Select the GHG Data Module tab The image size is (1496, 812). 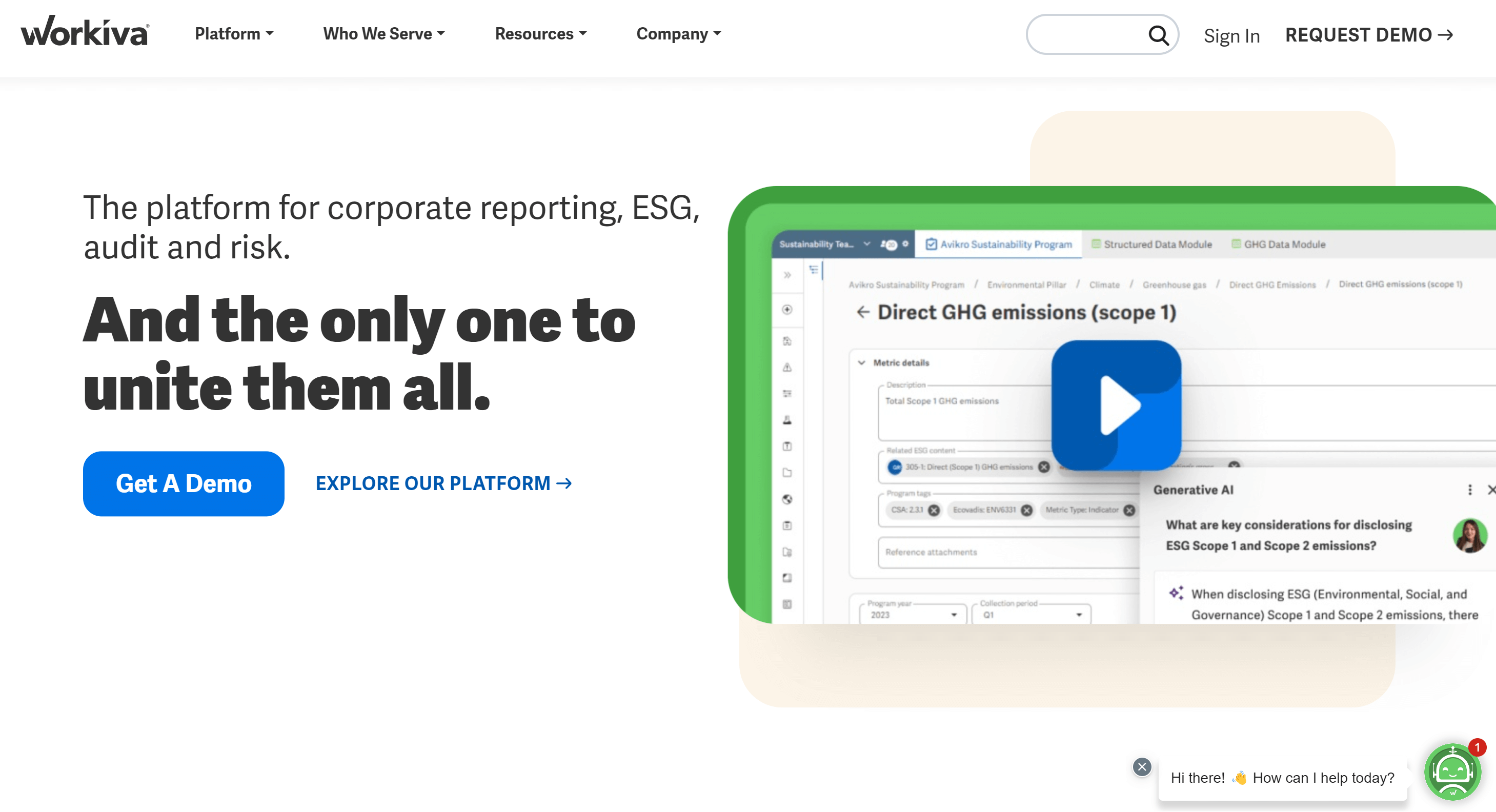[x=1279, y=245]
